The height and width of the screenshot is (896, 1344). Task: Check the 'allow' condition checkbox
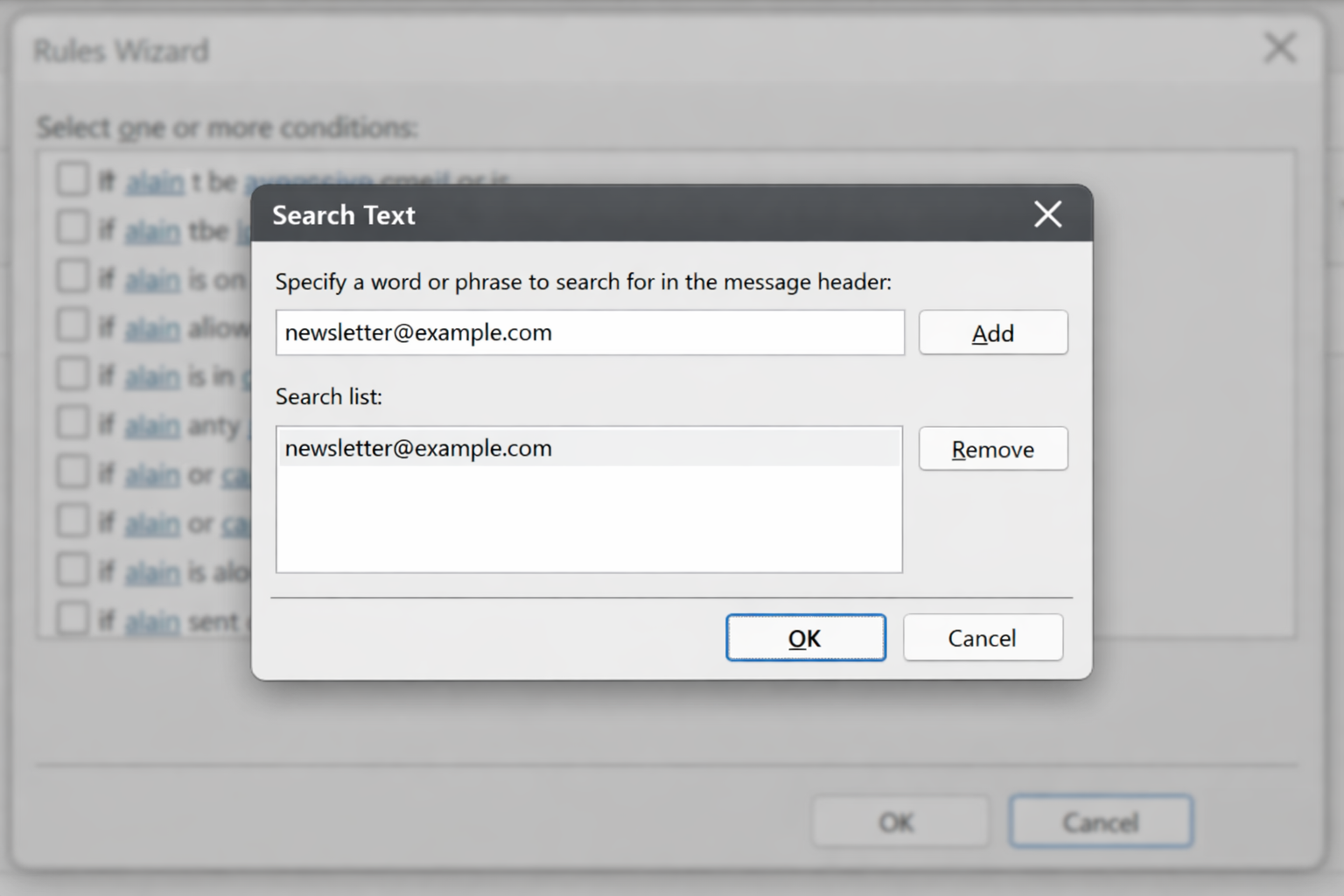pos(73,325)
